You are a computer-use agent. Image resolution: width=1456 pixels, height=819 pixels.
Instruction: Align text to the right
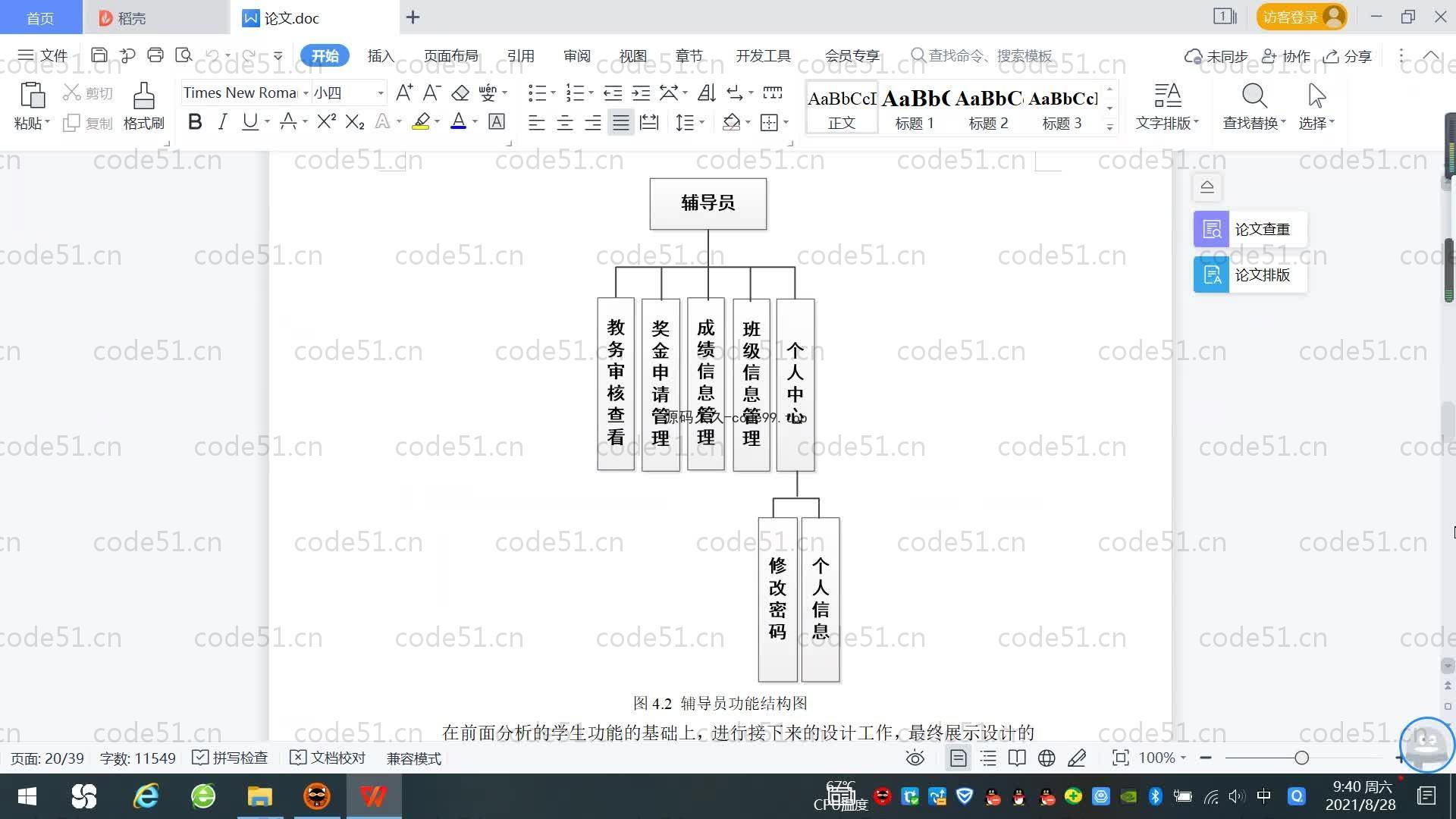point(593,122)
